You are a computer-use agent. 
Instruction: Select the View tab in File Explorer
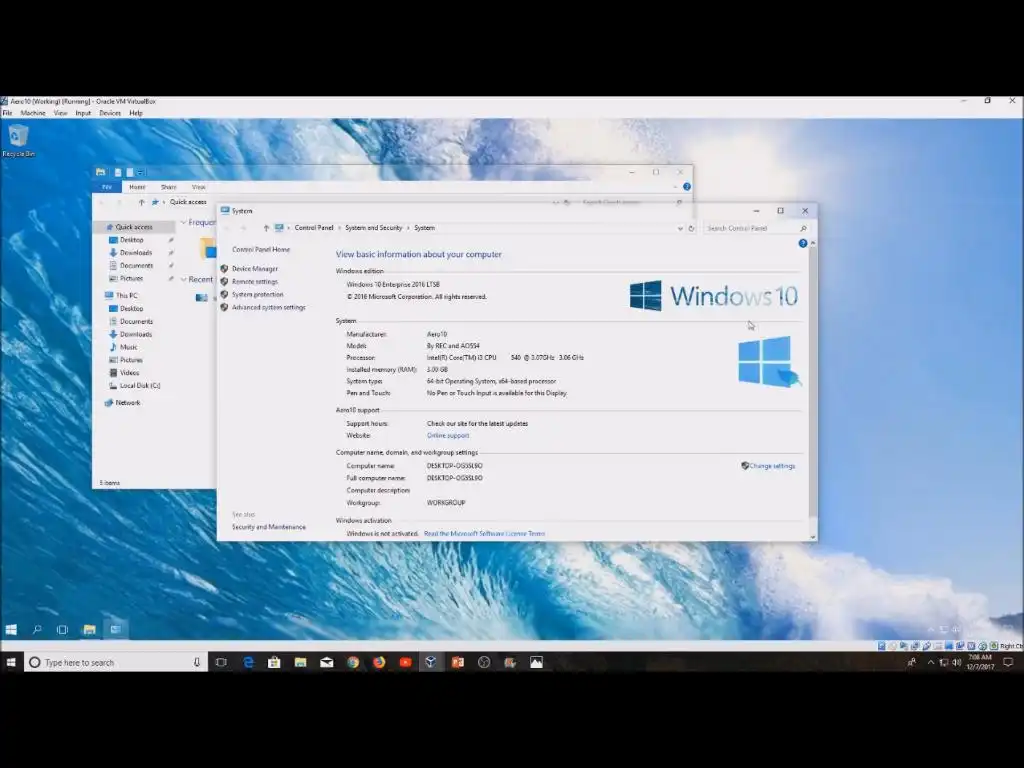(199, 187)
